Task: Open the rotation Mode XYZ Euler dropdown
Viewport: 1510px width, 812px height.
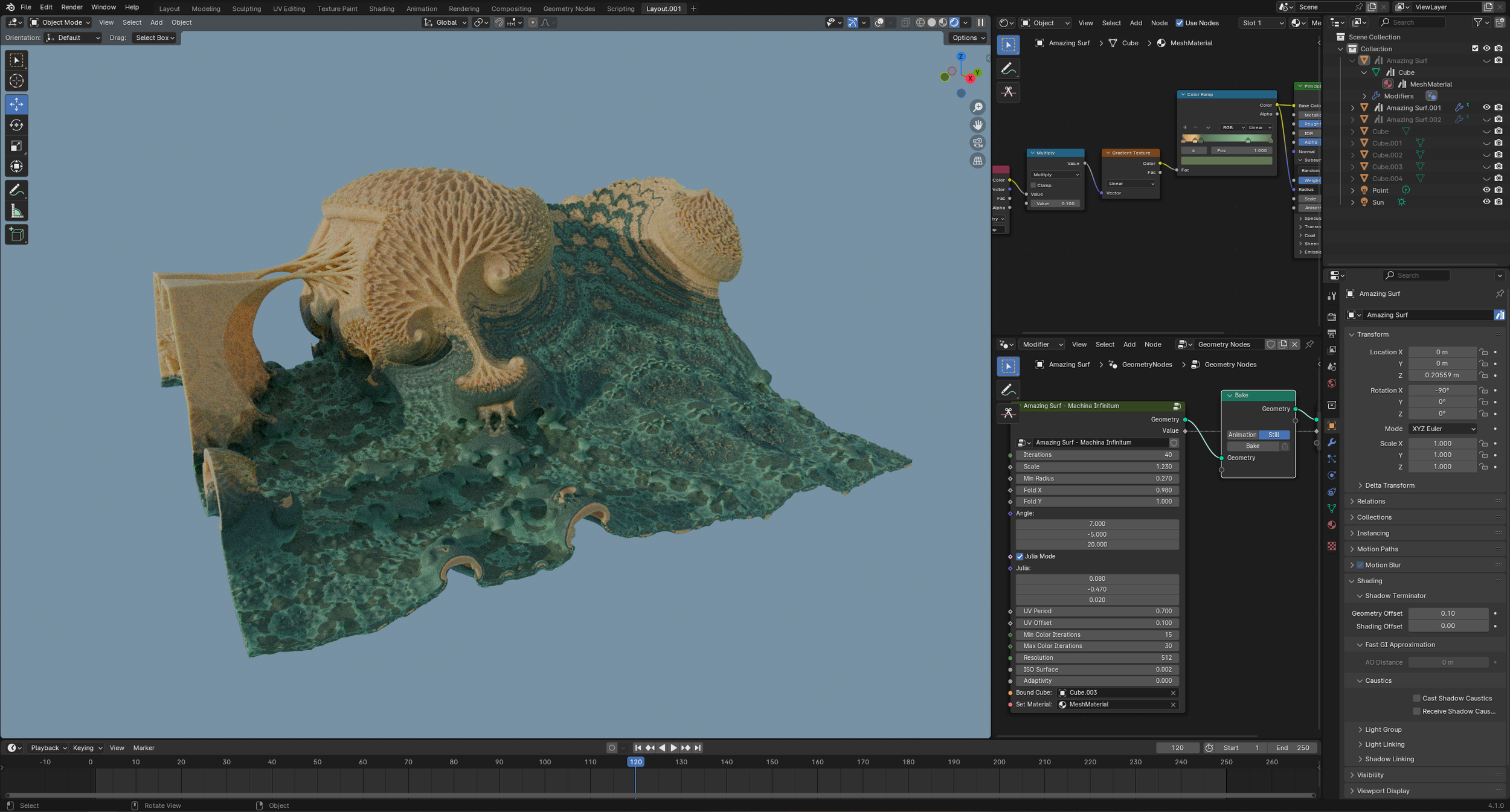Action: [1442, 429]
